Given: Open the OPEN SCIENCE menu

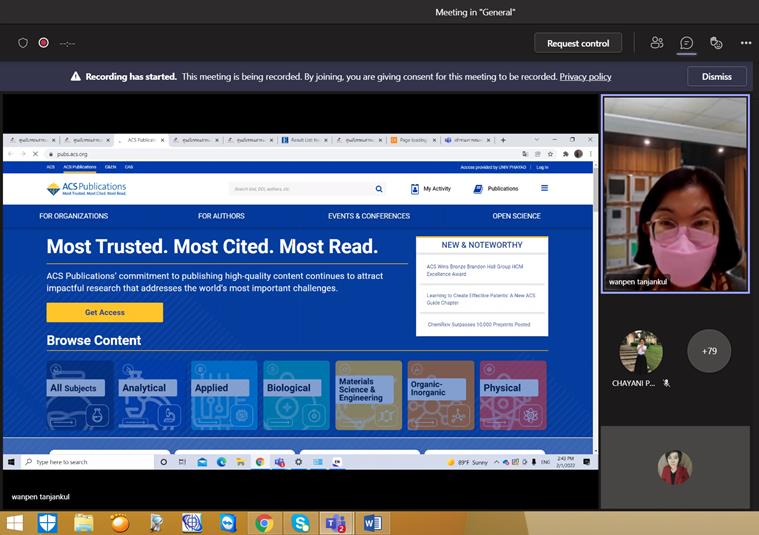Looking at the screenshot, I should click(516, 216).
